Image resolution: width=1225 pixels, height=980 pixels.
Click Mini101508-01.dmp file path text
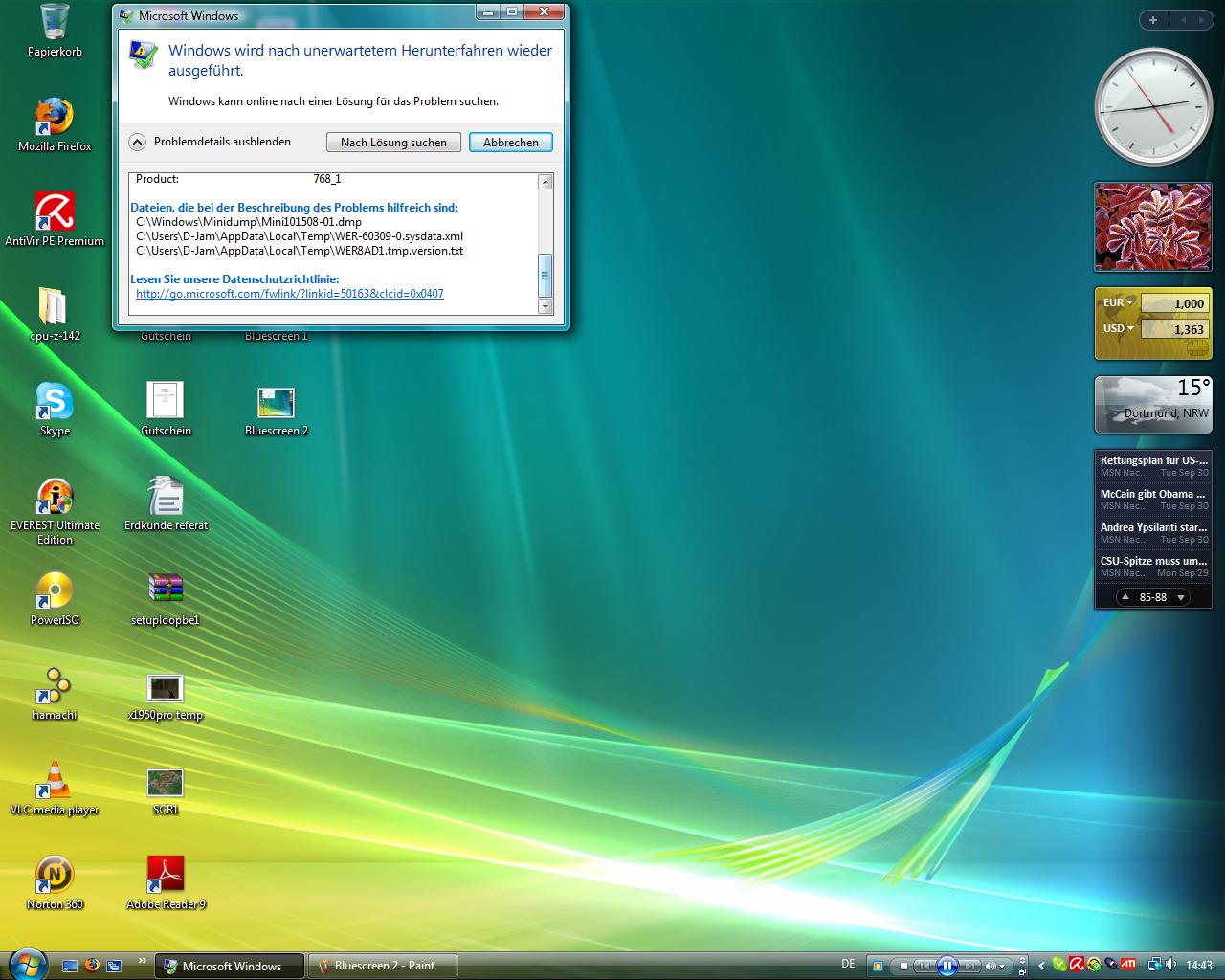pyautogui.click(x=249, y=221)
